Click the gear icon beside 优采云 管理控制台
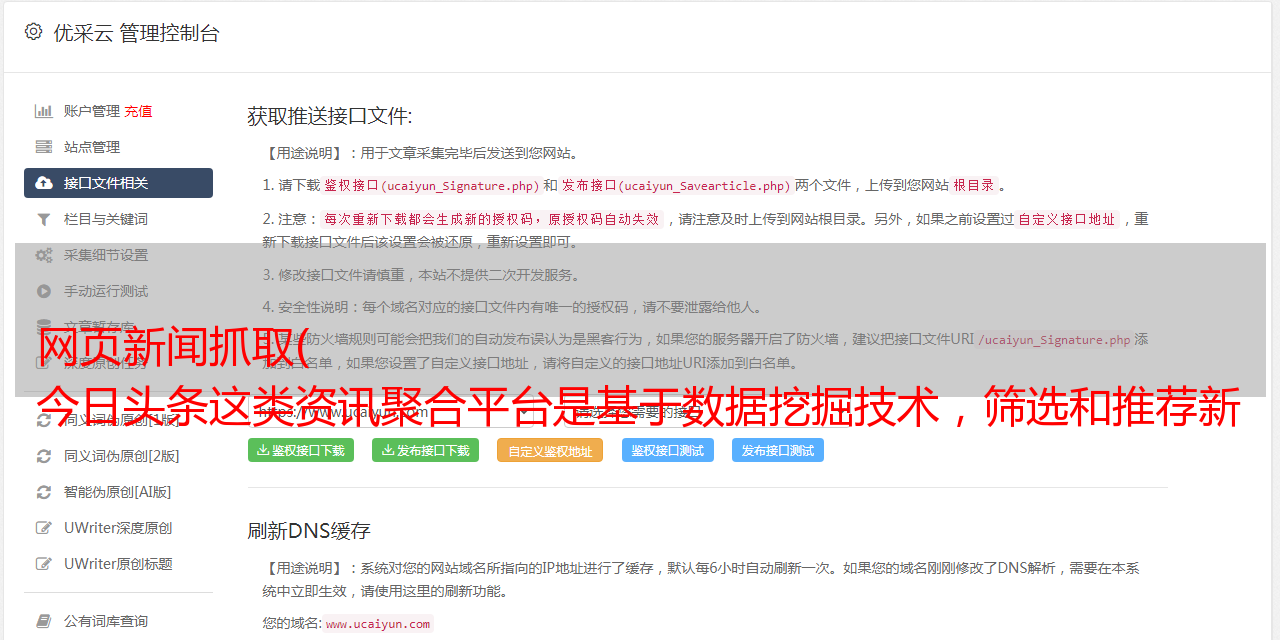Viewport: 1280px width, 640px height. pos(33,32)
